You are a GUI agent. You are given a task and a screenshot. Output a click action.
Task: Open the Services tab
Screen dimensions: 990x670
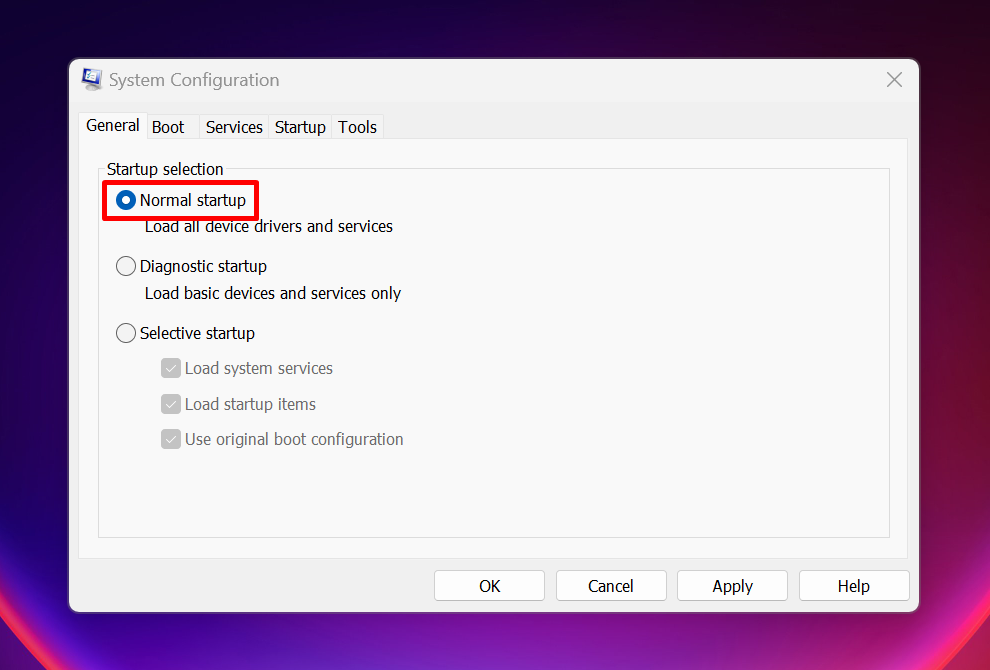pos(233,127)
